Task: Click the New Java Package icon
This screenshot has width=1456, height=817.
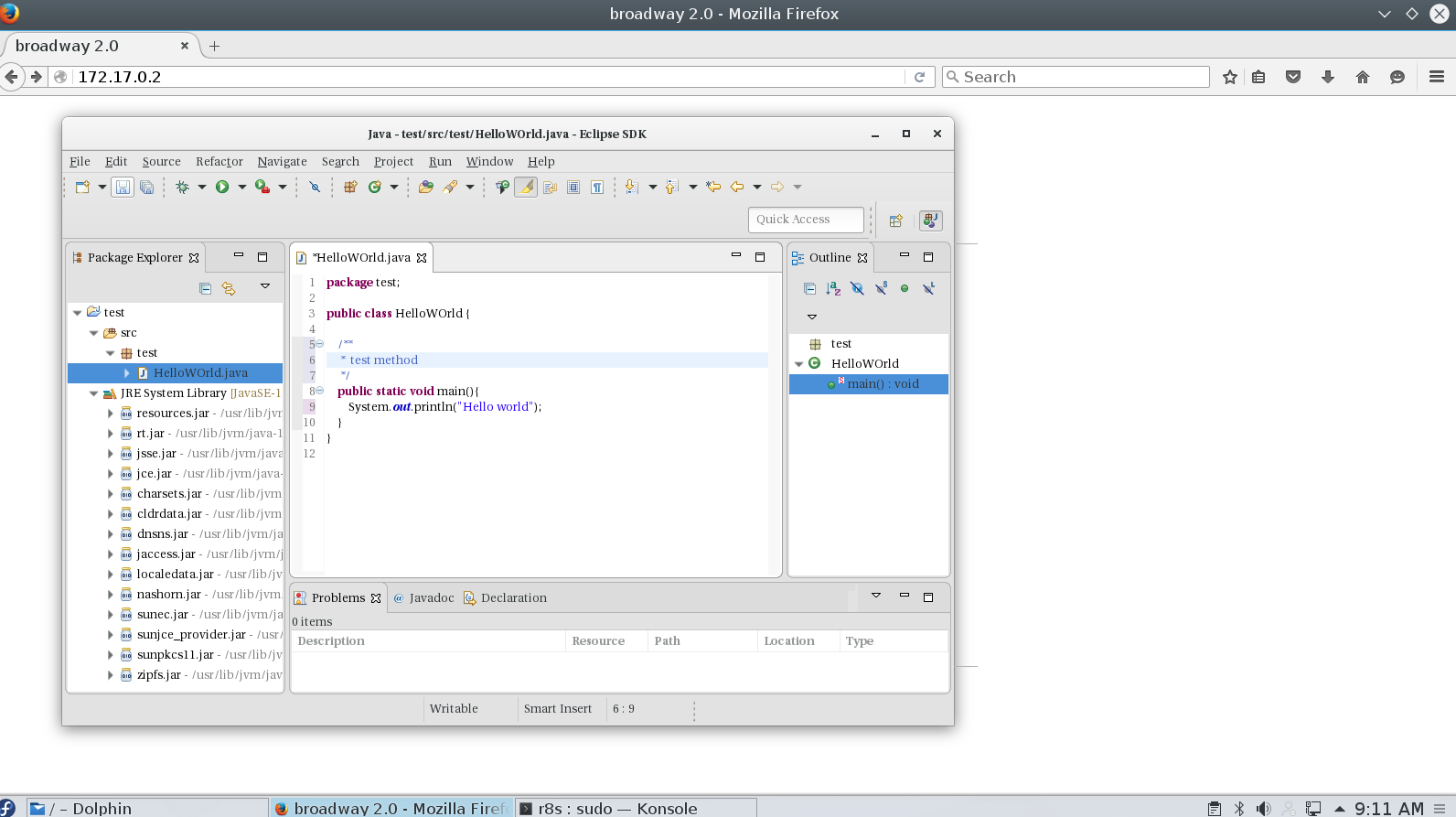Action: [350, 187]
